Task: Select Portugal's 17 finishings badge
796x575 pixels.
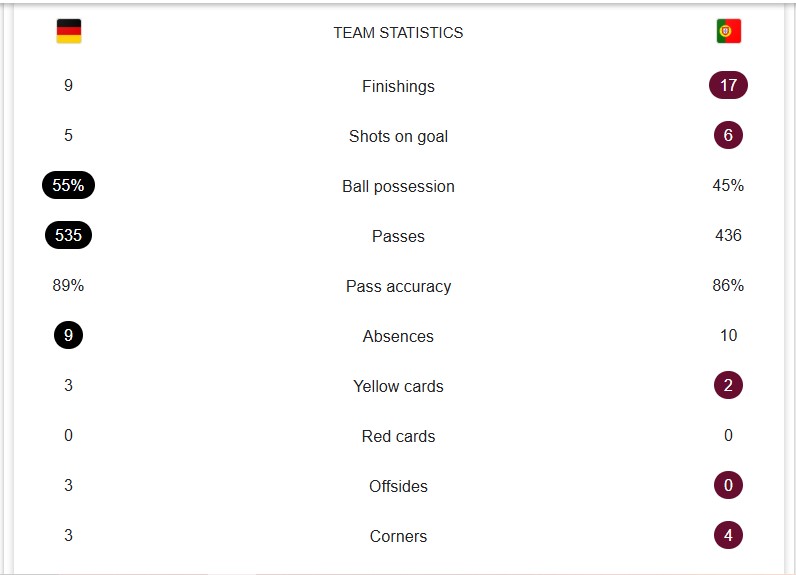Action: [728, 85]
